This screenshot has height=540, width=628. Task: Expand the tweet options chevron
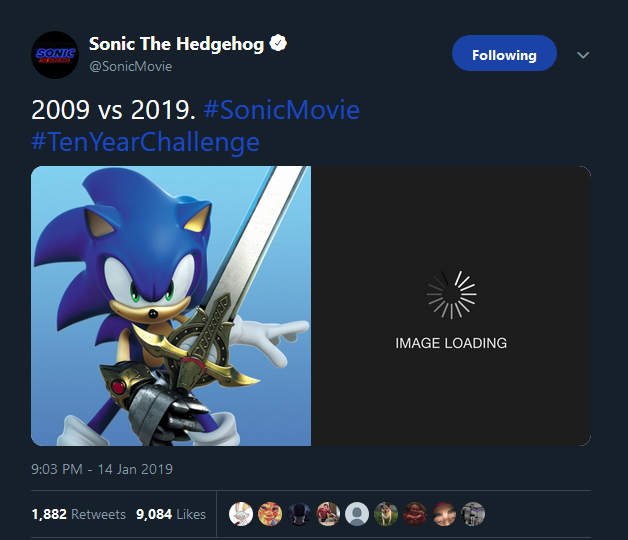click(x=584, y=55)
